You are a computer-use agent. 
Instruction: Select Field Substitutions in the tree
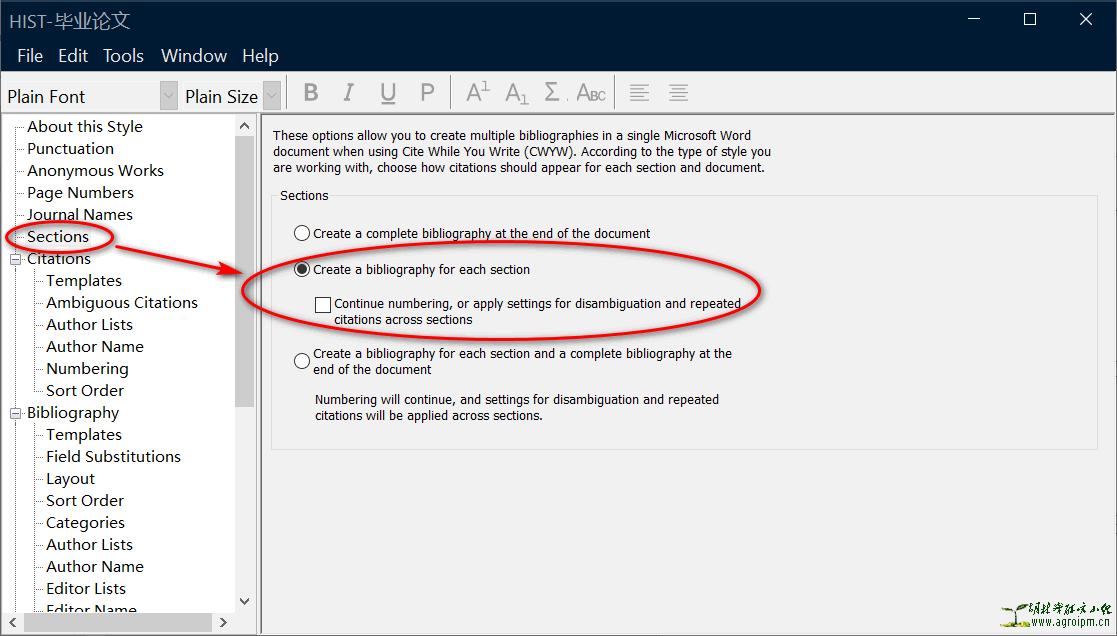[x=113, y=457]
